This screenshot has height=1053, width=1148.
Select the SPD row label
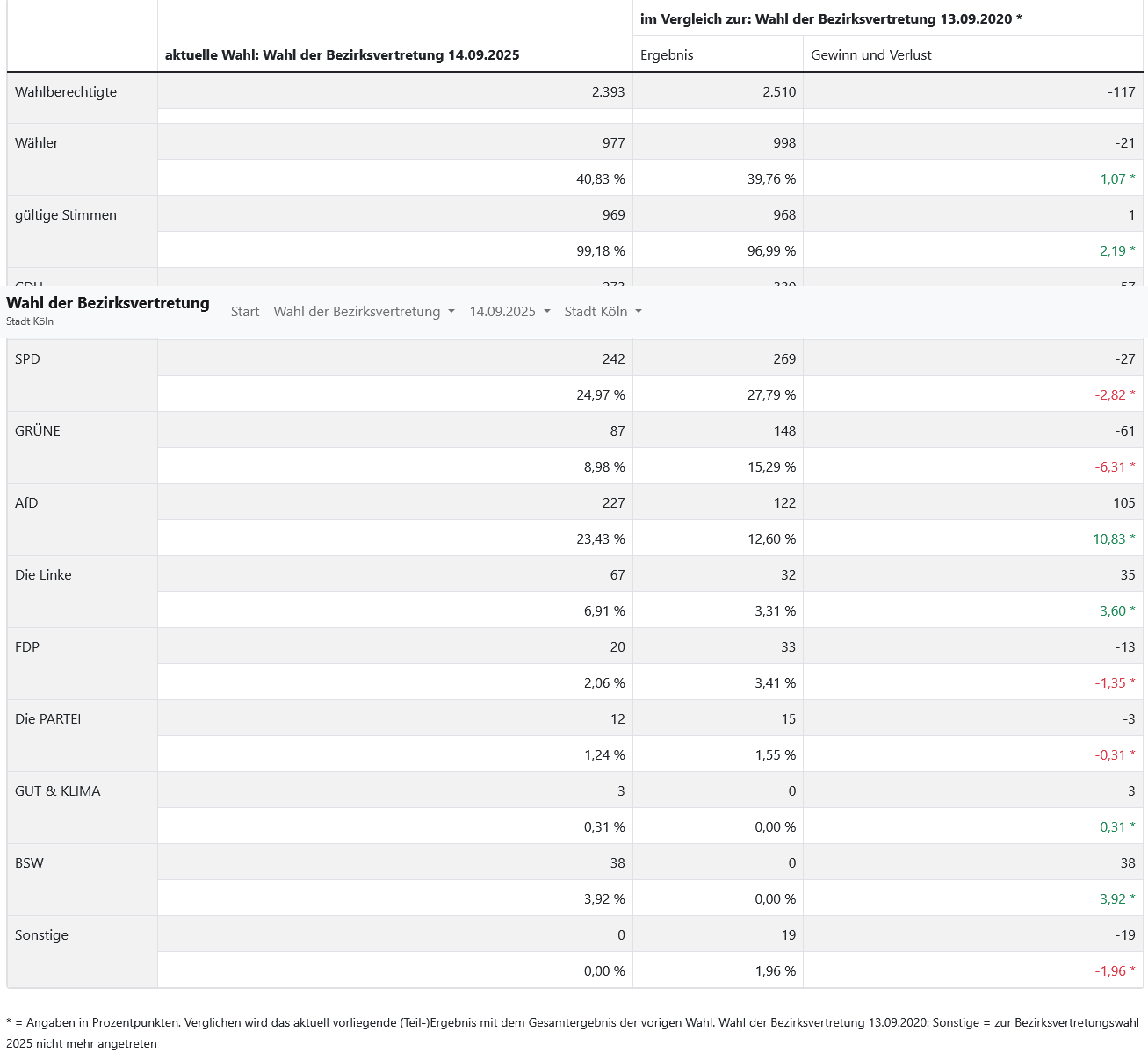[x=27, y=359]
